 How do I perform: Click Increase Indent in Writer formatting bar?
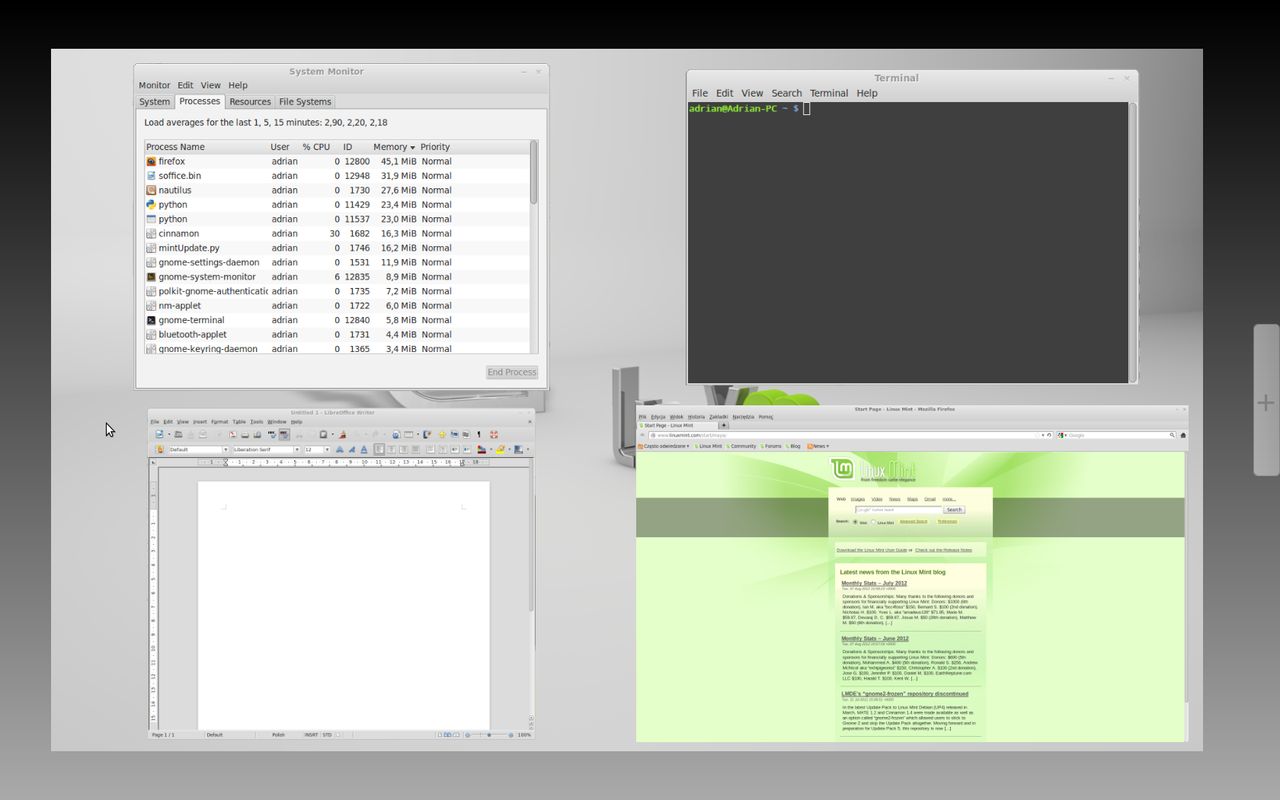point(466,449)
